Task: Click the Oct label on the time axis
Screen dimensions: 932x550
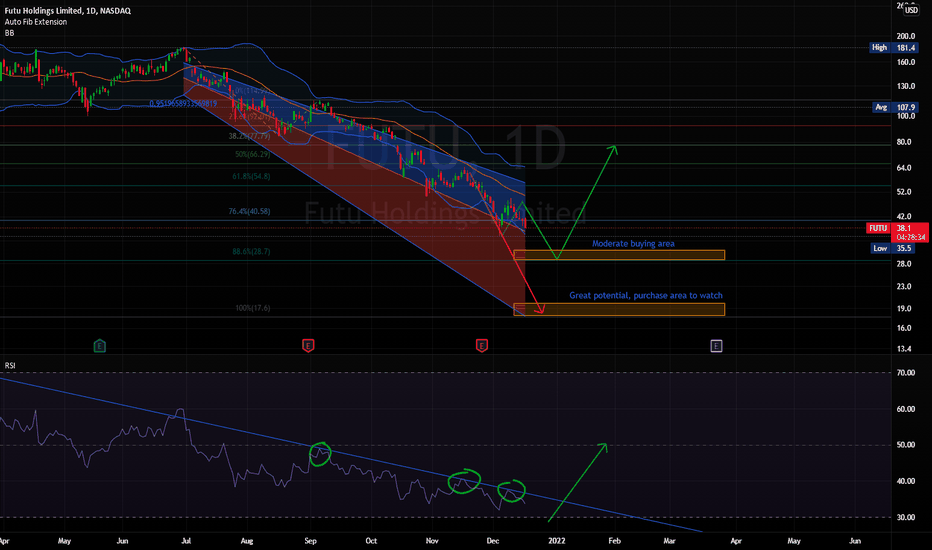Action: click(371, 541)
